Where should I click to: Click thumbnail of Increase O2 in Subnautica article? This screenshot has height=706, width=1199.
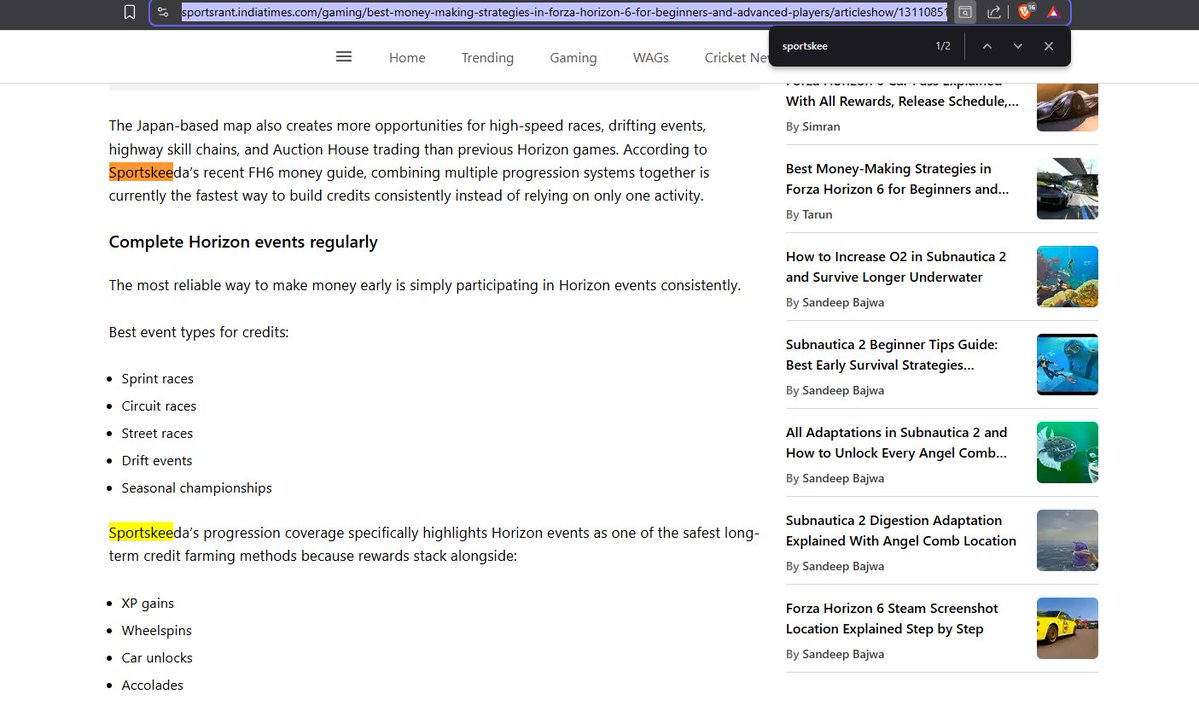(x=1067, y=277)
